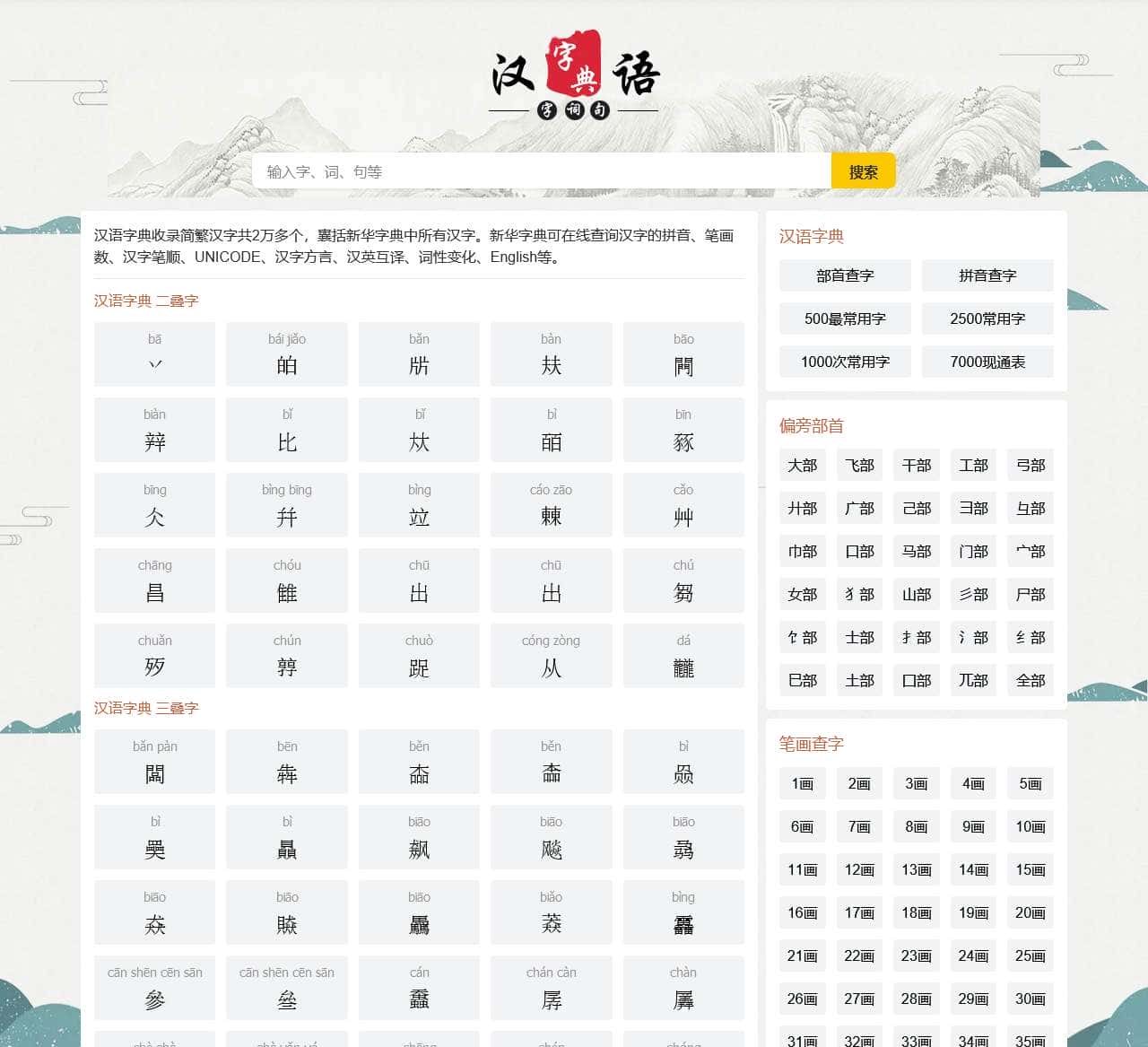Open the triple character card 犇

tap(286, 762)
